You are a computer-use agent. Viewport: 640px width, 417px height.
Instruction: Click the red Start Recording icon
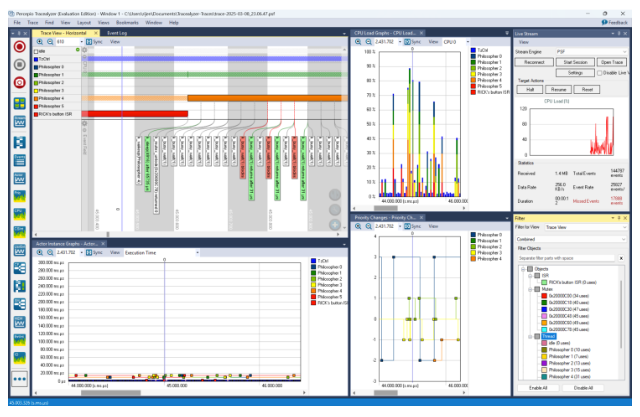pyautogui.click(x=19, y=47)
